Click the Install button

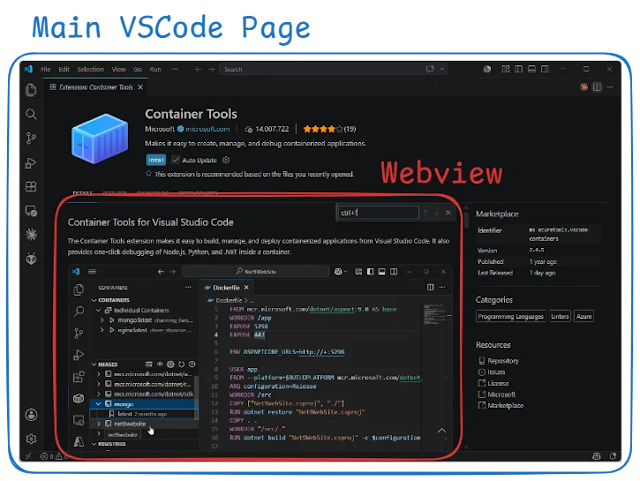[x=156, y=160]
